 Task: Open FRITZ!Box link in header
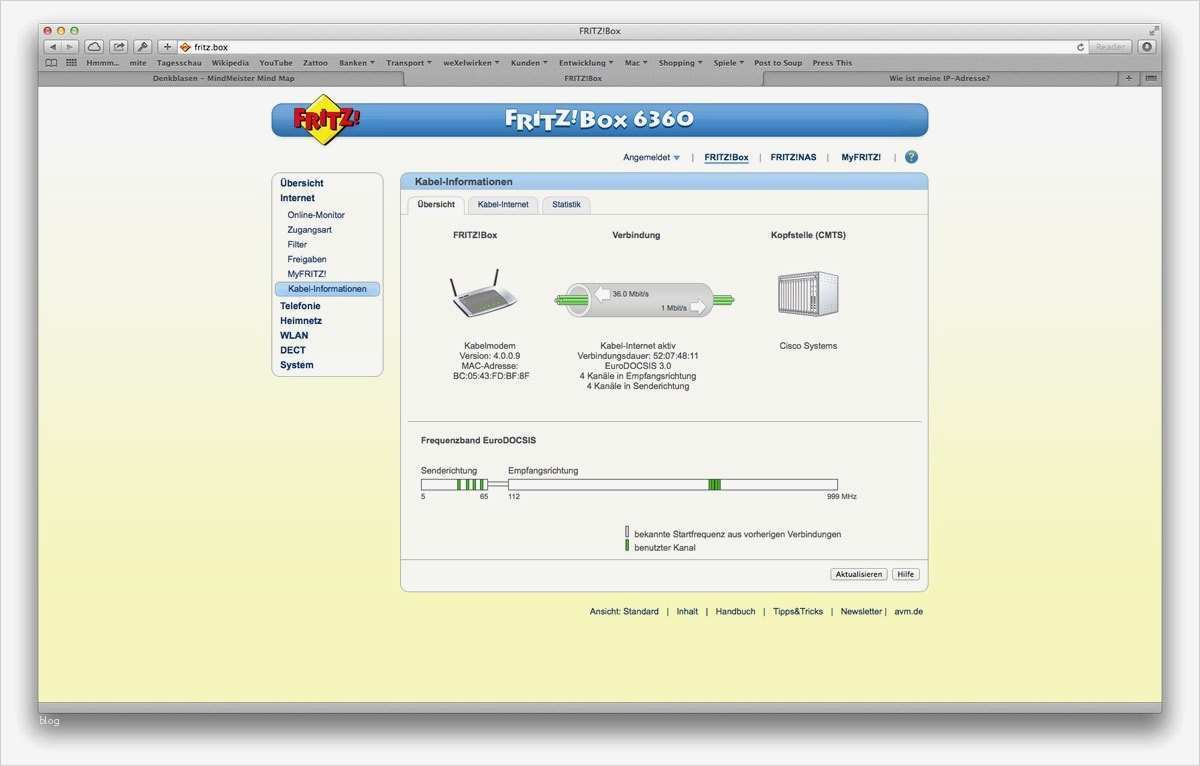pyautogui.click(x=726, y=157)
